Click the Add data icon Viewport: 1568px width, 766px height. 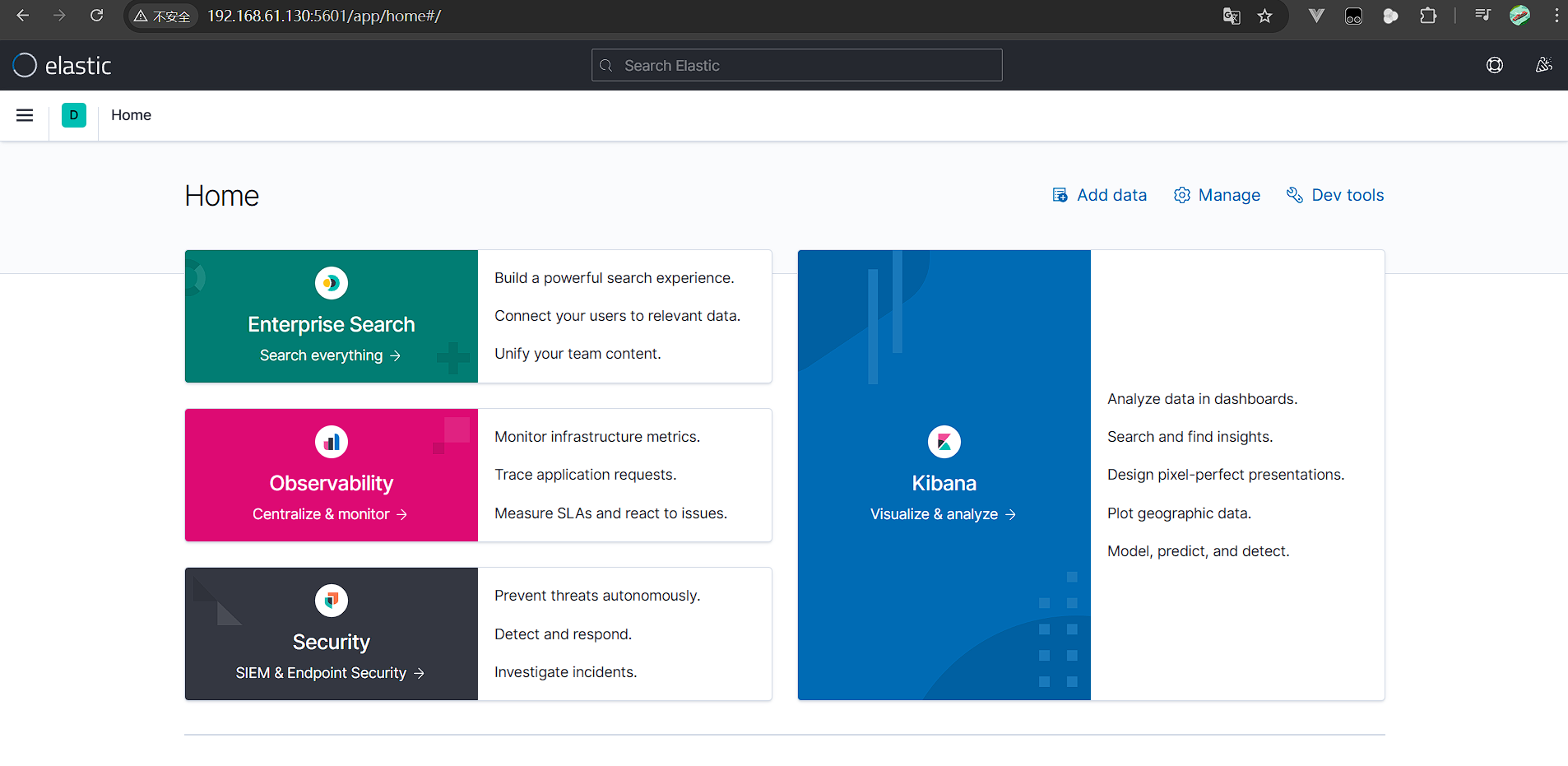point(1060,195)
